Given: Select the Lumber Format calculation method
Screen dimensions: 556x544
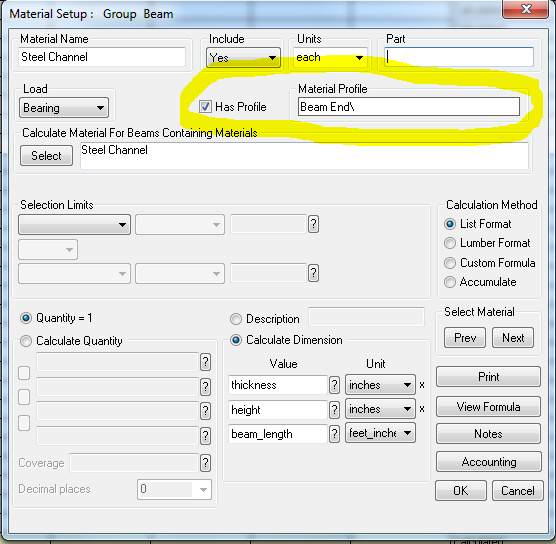Looking at the screenshot, I should pyautogui.click(x=450, y=243).
